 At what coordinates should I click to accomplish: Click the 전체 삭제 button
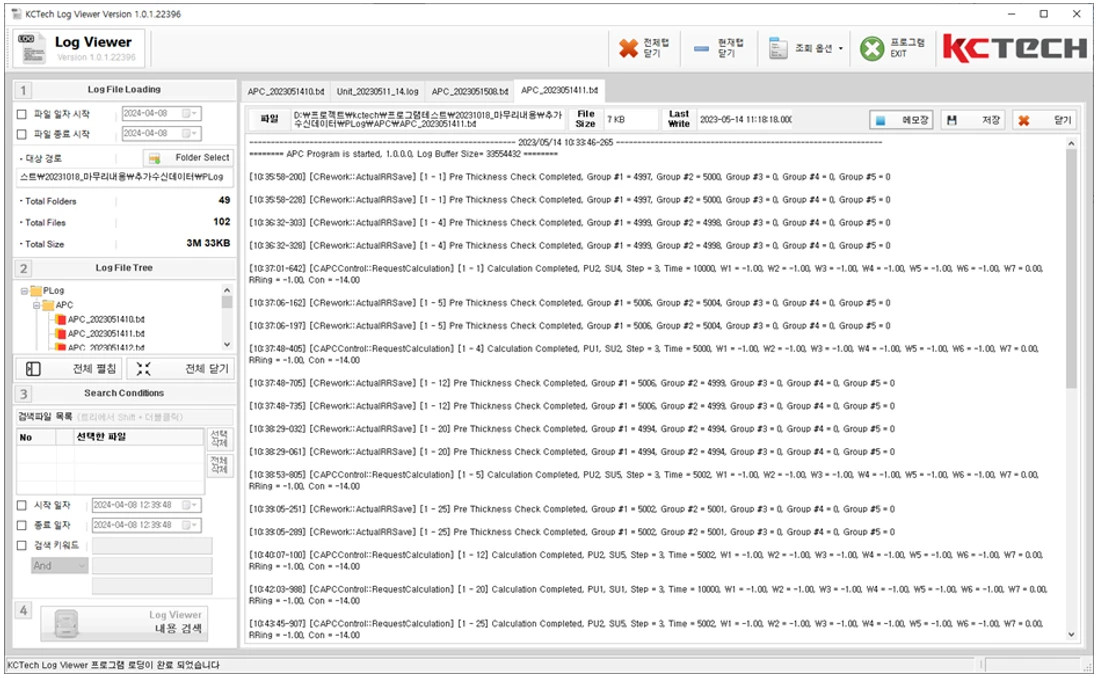click(x=219, y=464)
